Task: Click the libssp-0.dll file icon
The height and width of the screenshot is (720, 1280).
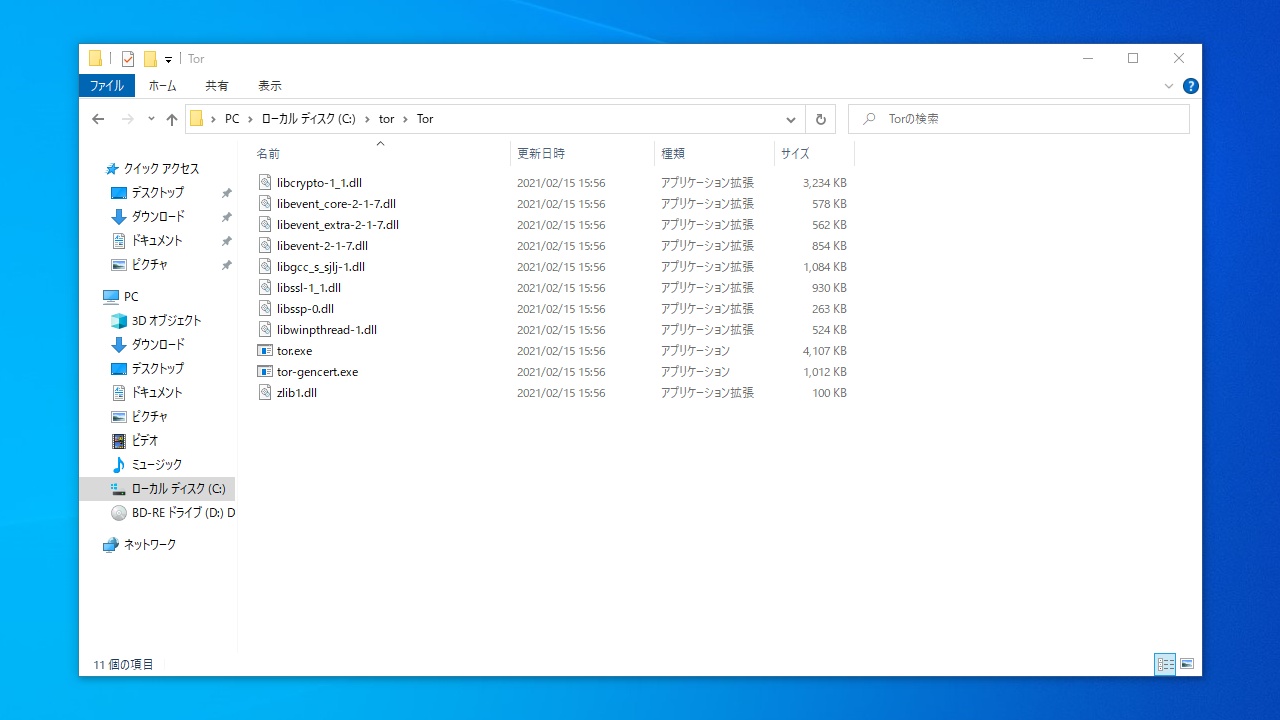Action: (x=265, y=309)
